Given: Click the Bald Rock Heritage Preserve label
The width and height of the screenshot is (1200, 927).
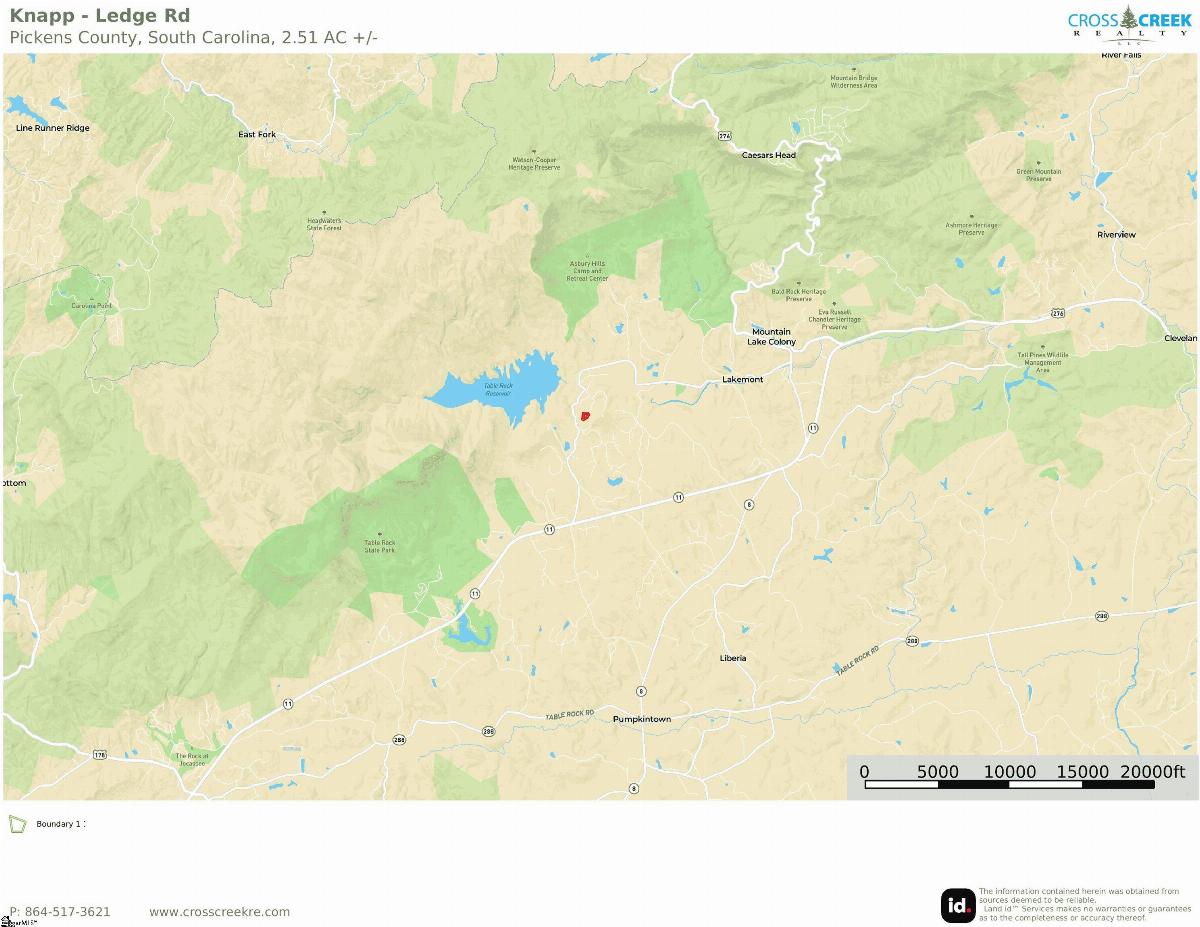Looking at the screenshot, I should pos(798,295).
